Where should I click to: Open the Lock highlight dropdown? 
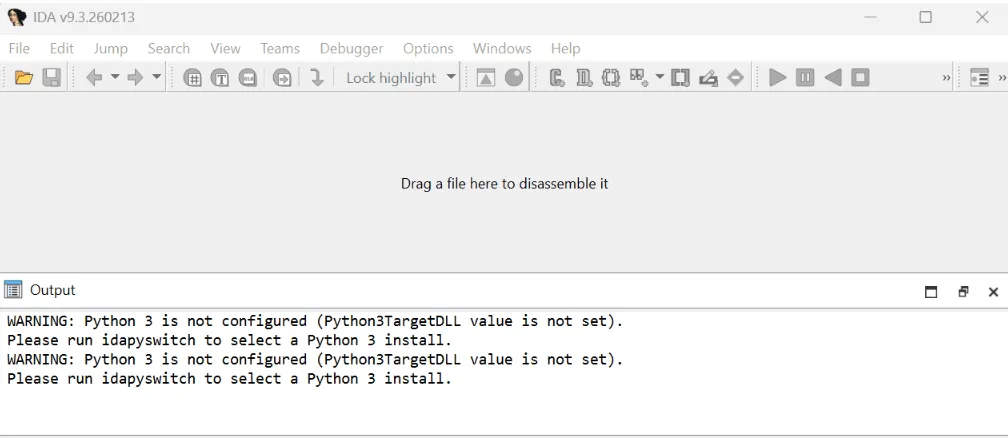coord(451,78)
